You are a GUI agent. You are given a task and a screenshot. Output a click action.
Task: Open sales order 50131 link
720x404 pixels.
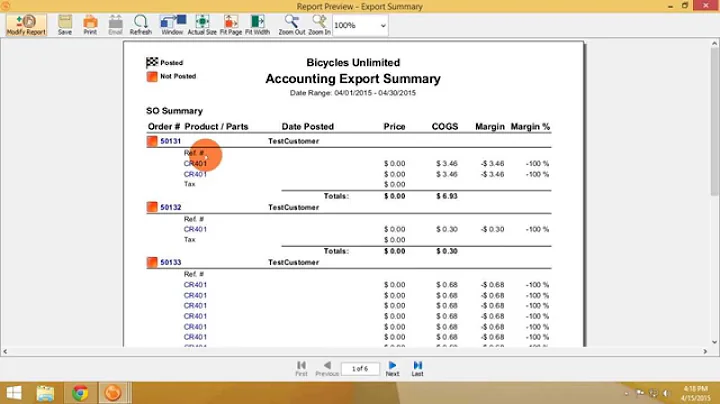(170, 141)
